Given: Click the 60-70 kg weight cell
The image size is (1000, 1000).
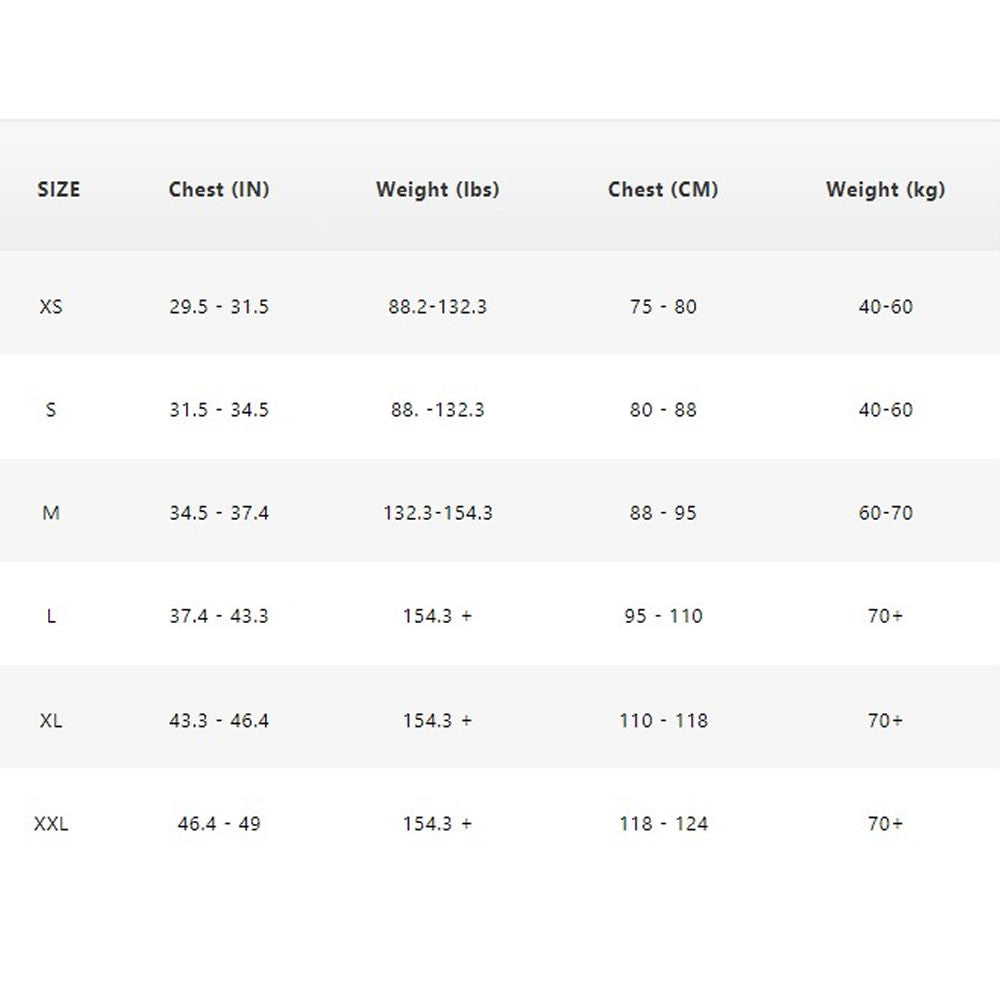Looking at the screenshot, I should click(x=885, y=513).
